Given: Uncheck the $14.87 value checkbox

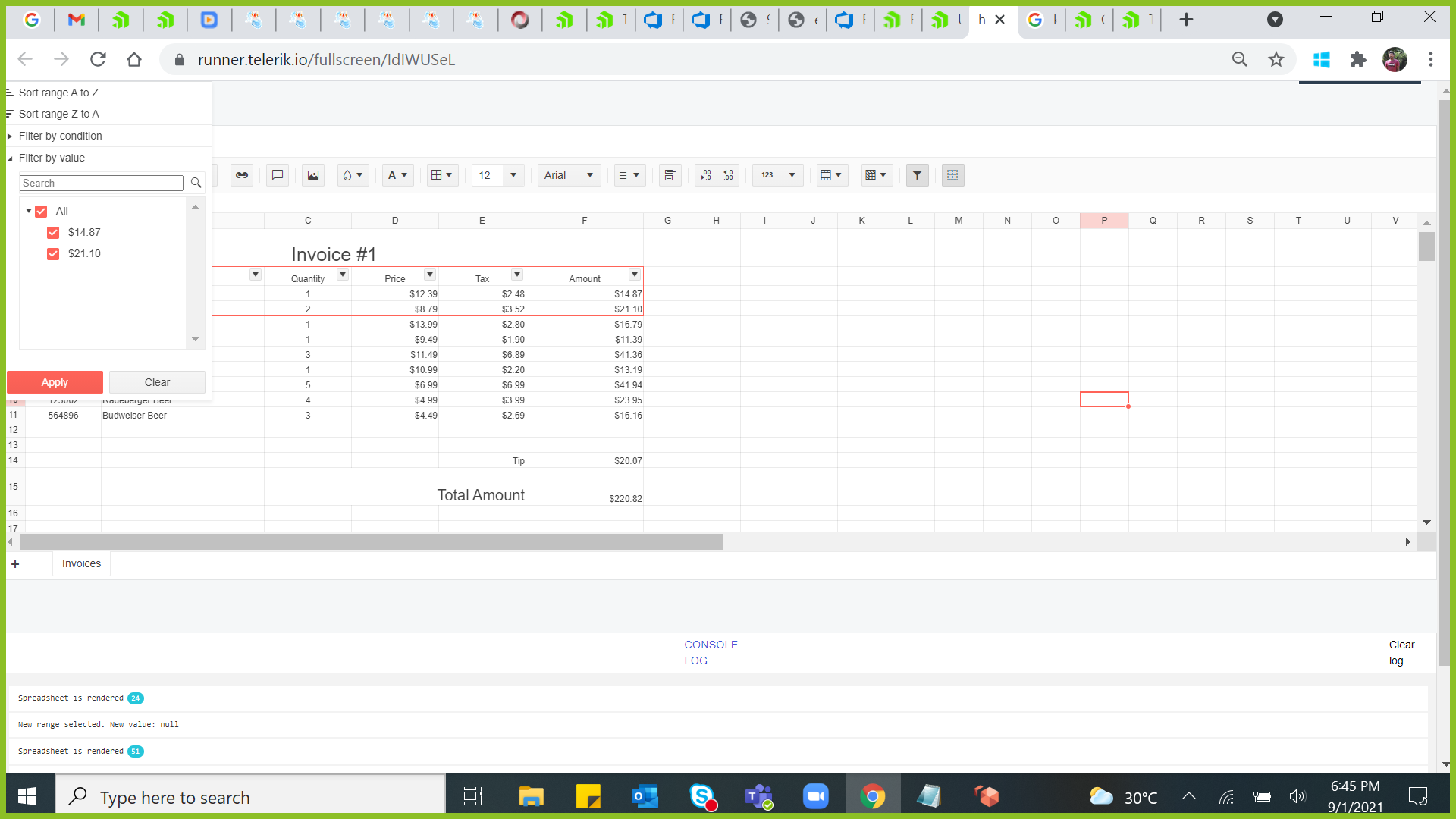Looking at the screenshot, I should [53, 233].
